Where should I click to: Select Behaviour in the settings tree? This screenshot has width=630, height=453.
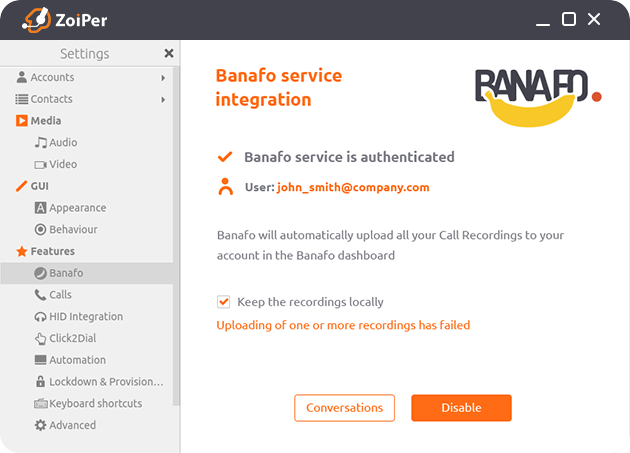point(73,230)
